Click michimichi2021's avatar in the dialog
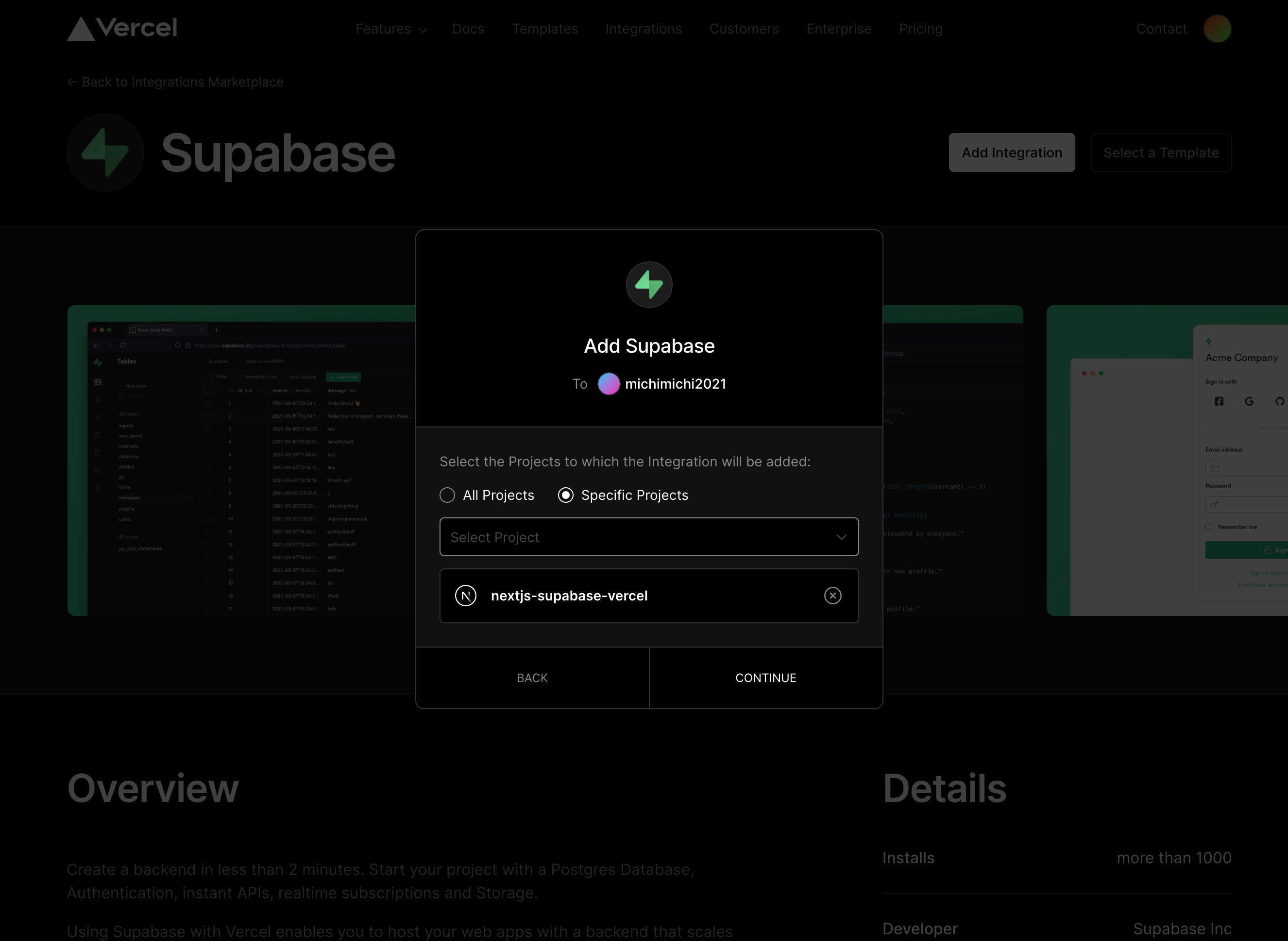1288x941 pixels. (608, 383)
